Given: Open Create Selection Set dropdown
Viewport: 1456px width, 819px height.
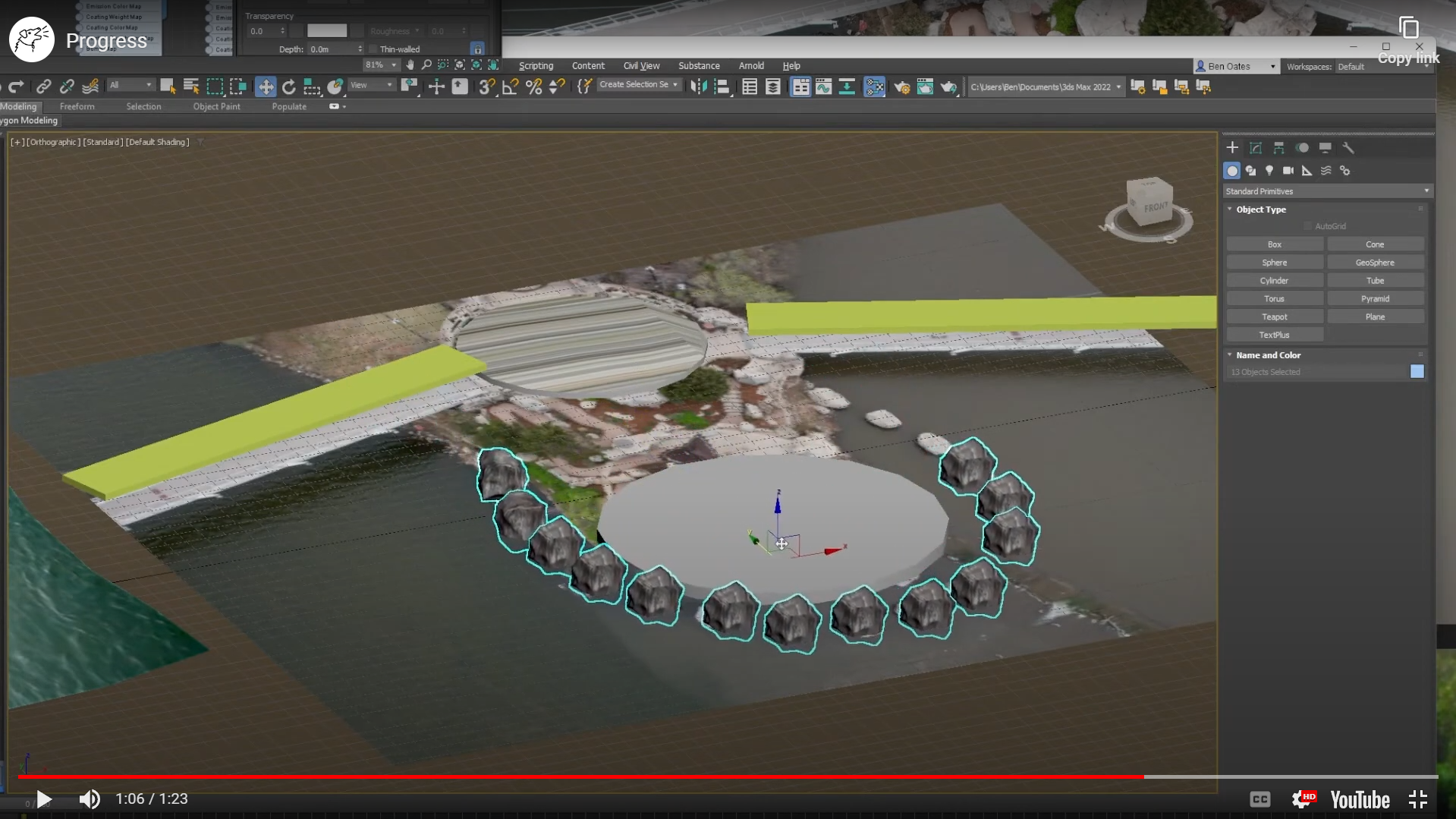Looking at the screenshot, I should pyautogui.click(x=638, y=85).
